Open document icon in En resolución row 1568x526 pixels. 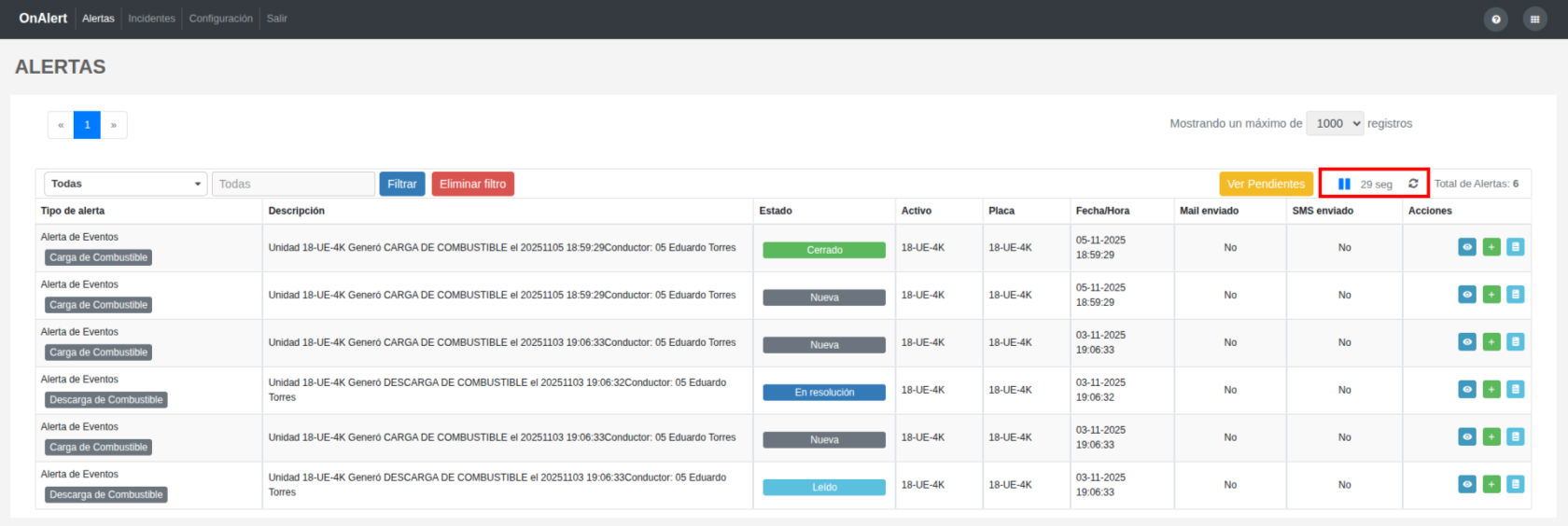(x=1516, y=389)
